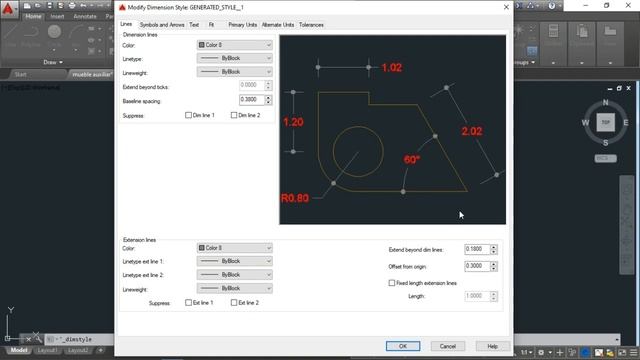Click the Plot printer icon in quick access toolbar
This screenshot has width=640, height=360.
click(72, 6)
